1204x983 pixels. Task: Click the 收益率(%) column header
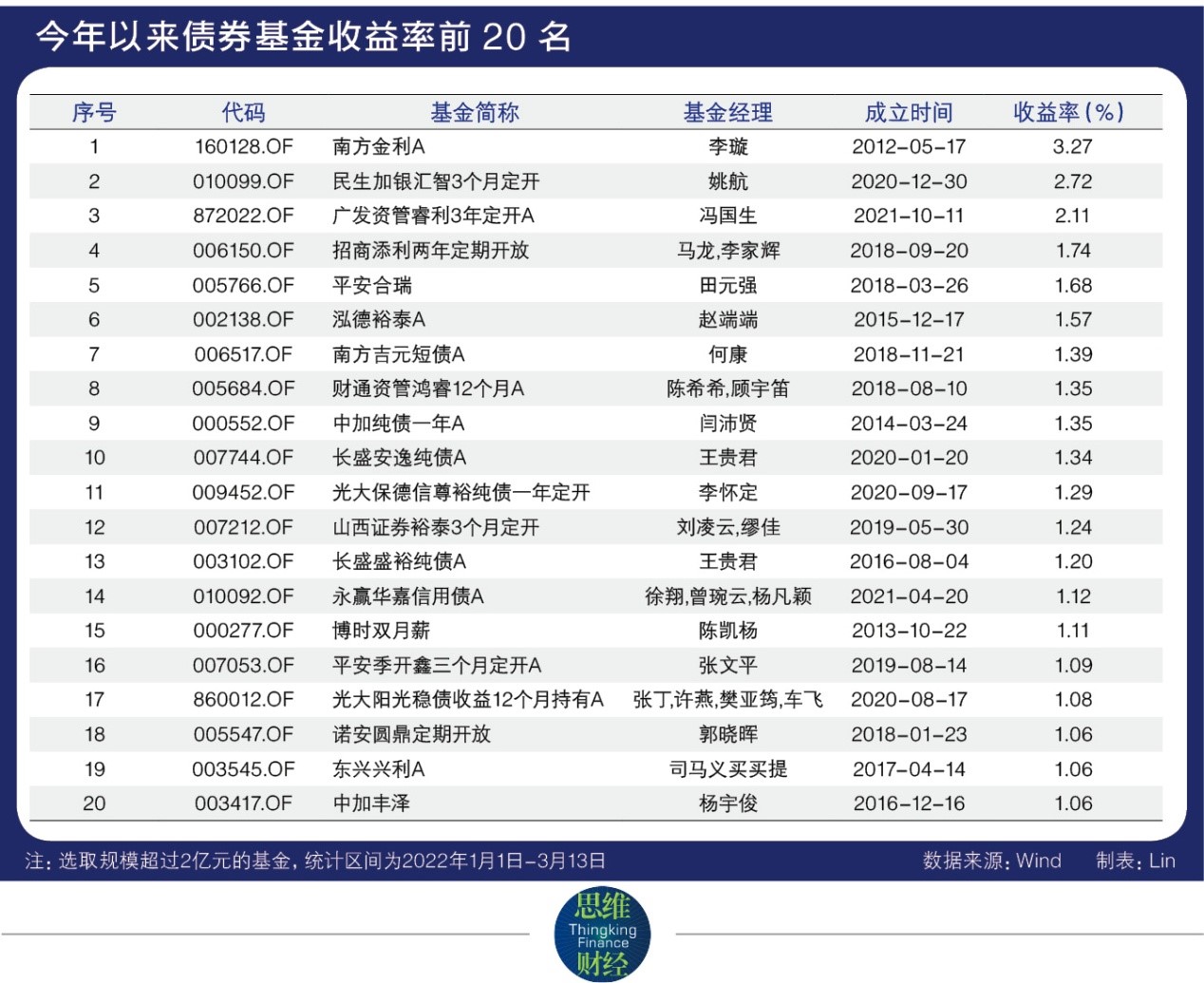1069,112
